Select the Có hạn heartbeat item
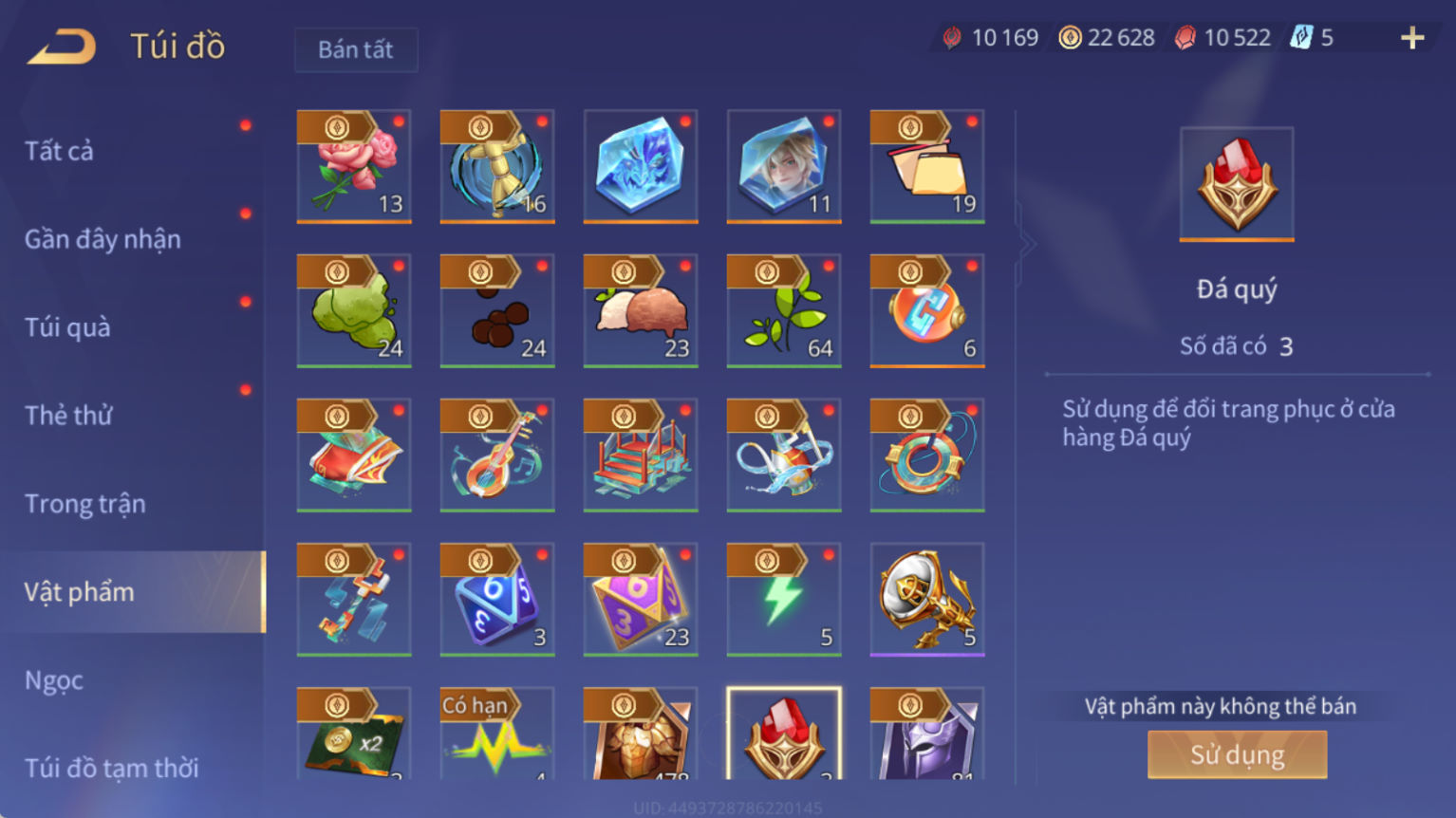 [x=496, y=734]
